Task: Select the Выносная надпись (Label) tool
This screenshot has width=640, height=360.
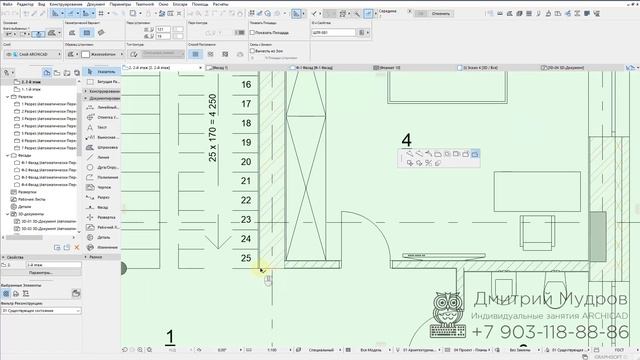Action: coord(102,138)
